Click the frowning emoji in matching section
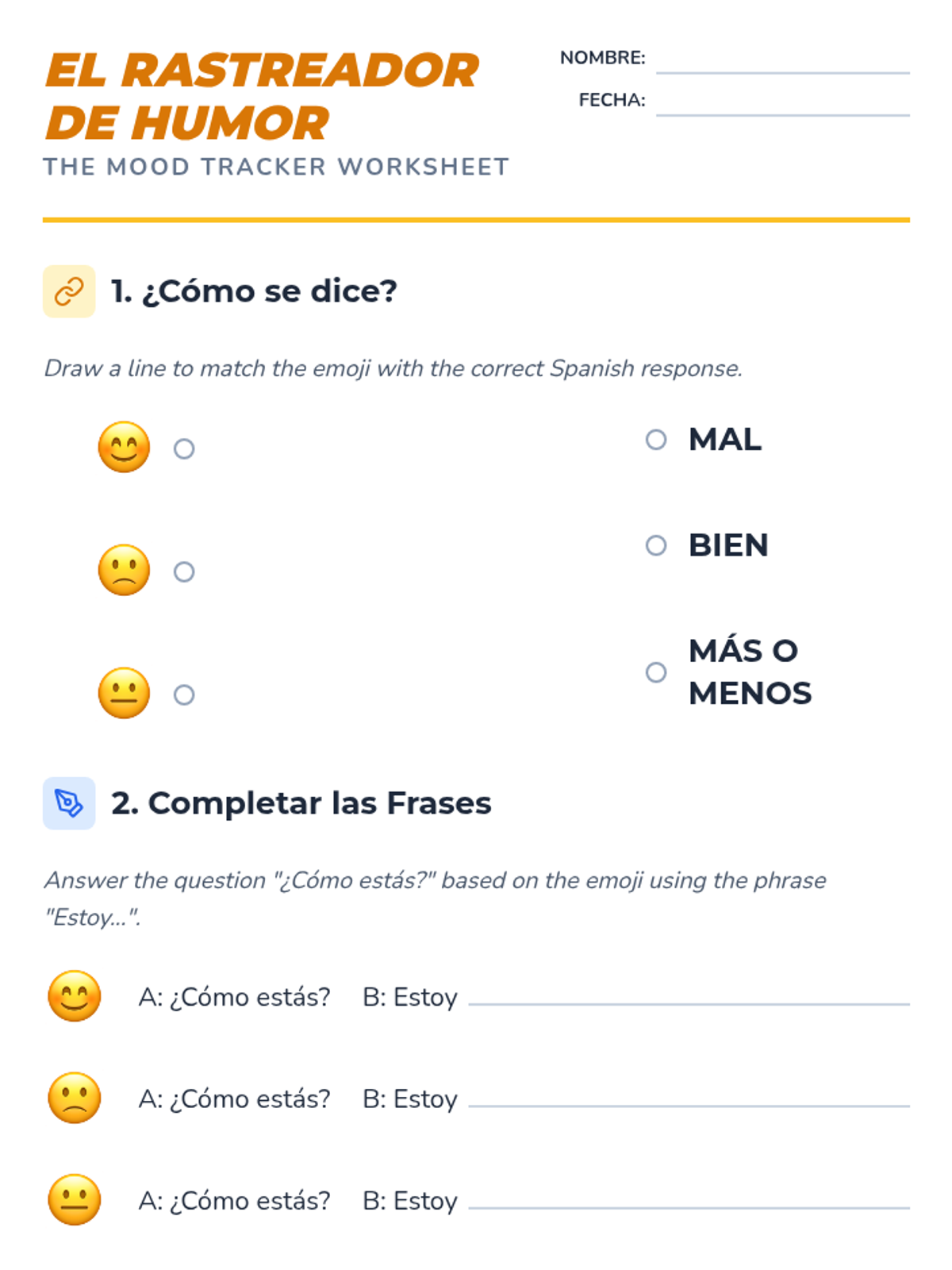The width and height of the screenshot is (952, 1270). click(124, 570)
